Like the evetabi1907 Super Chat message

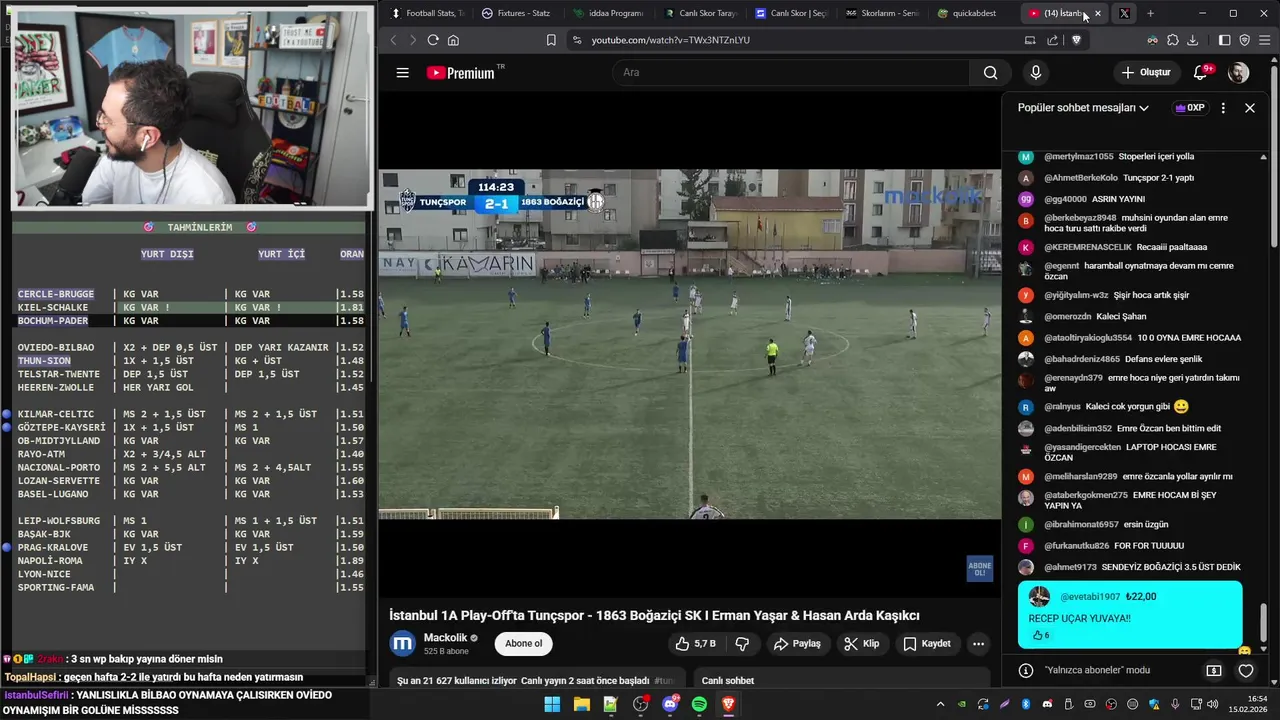(1041, 635)
